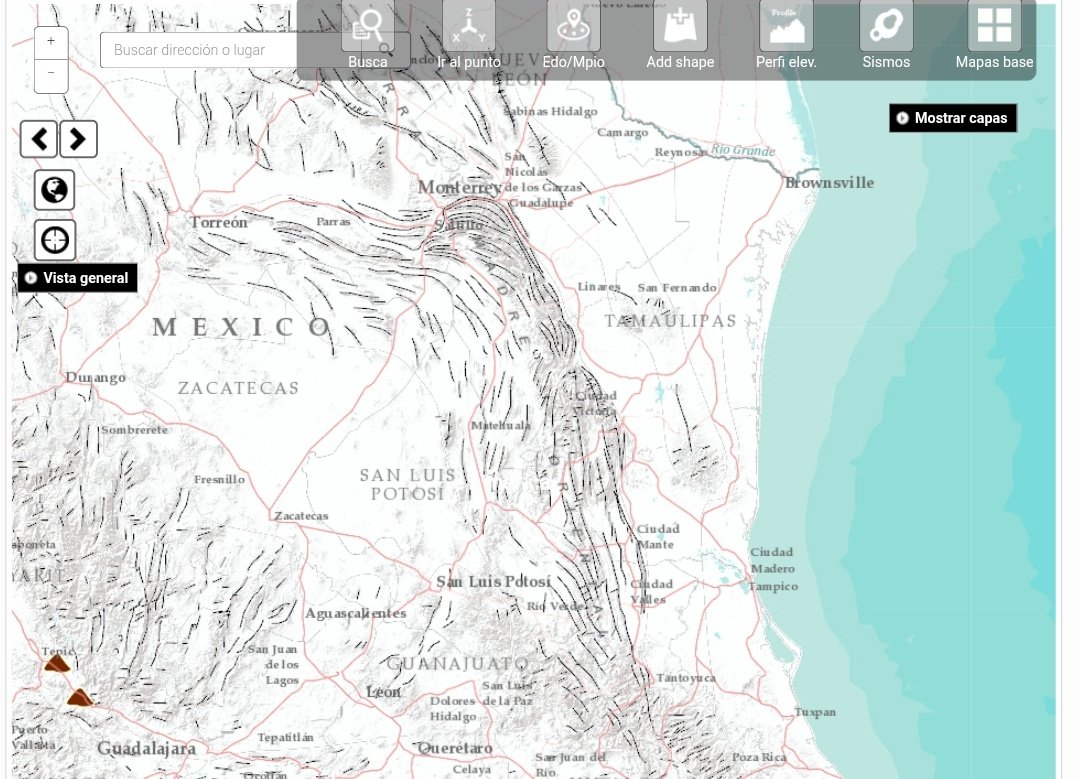The height and width of the screenshot is (779, 1080).
Task: Click the TAMAULIPAS state label
Action: tap(671, 321)
